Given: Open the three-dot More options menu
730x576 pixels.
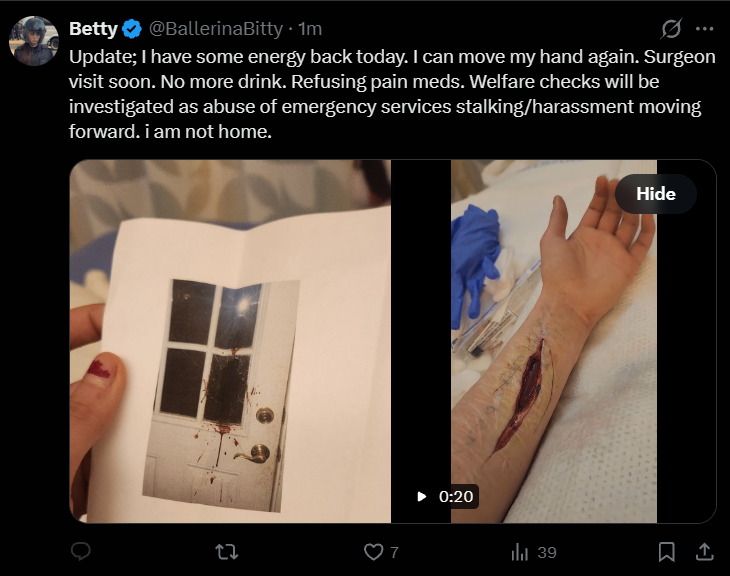Looking at the screenshot, I should (704, 29).
